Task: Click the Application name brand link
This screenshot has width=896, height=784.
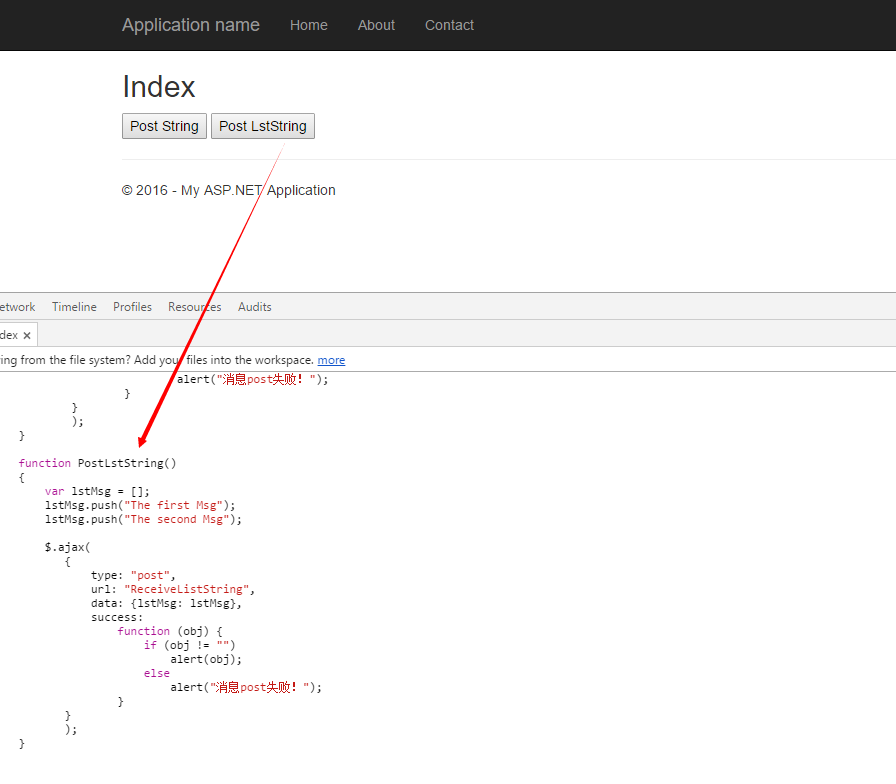Action: click(190, 25)
